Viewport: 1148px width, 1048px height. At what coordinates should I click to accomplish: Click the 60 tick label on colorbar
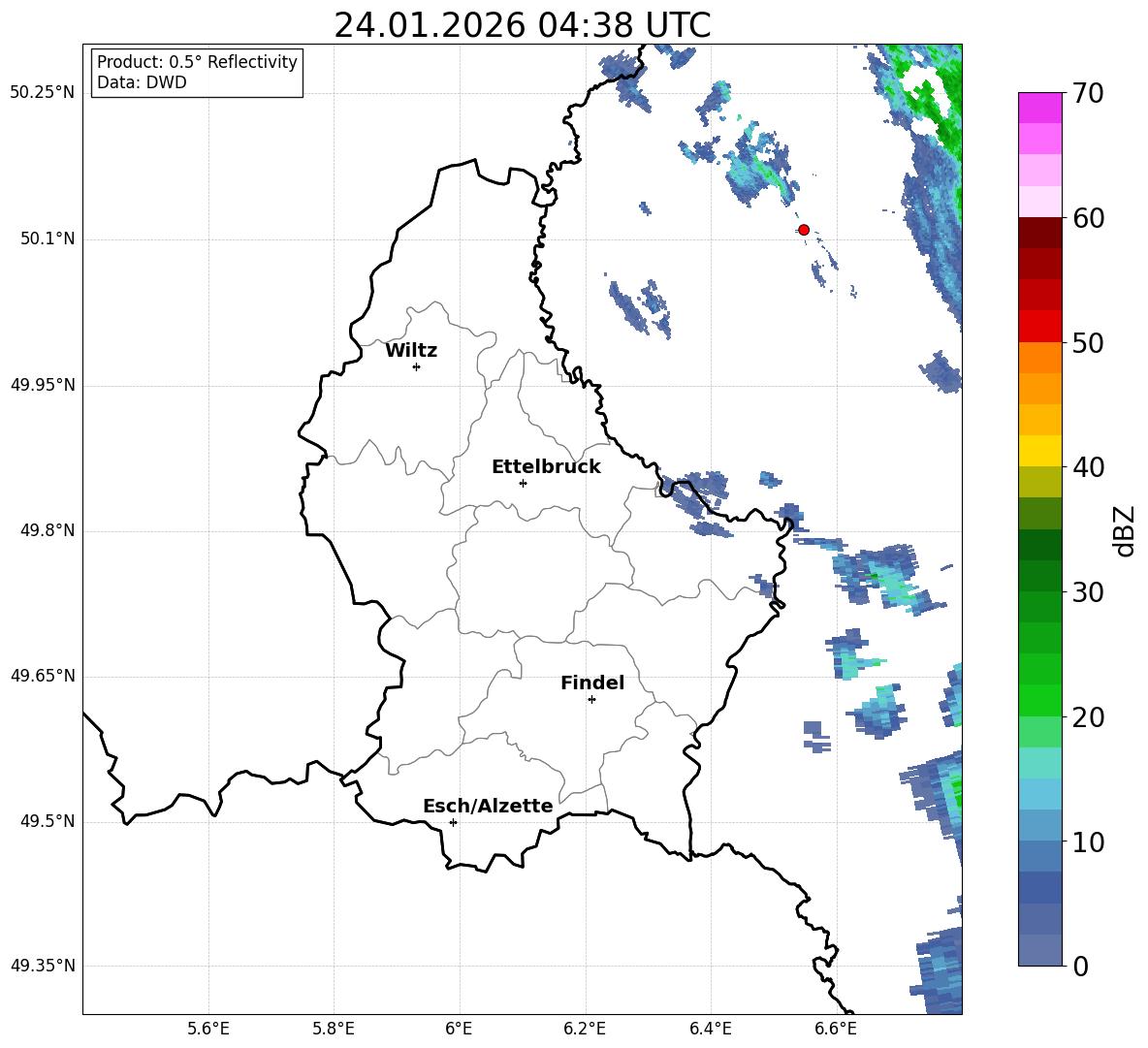pos(1088,218)
